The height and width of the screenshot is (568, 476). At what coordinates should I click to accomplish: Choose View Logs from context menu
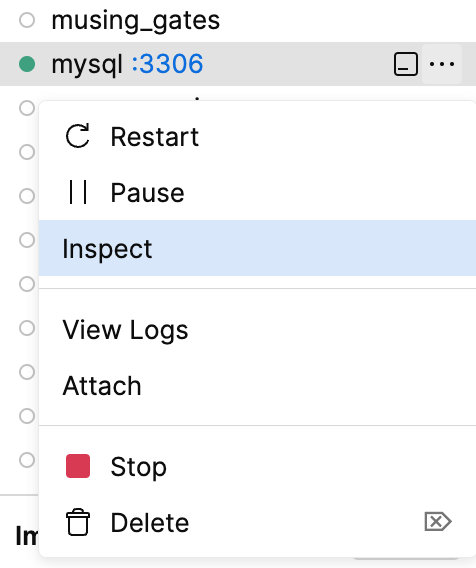(x=257, y=330)
